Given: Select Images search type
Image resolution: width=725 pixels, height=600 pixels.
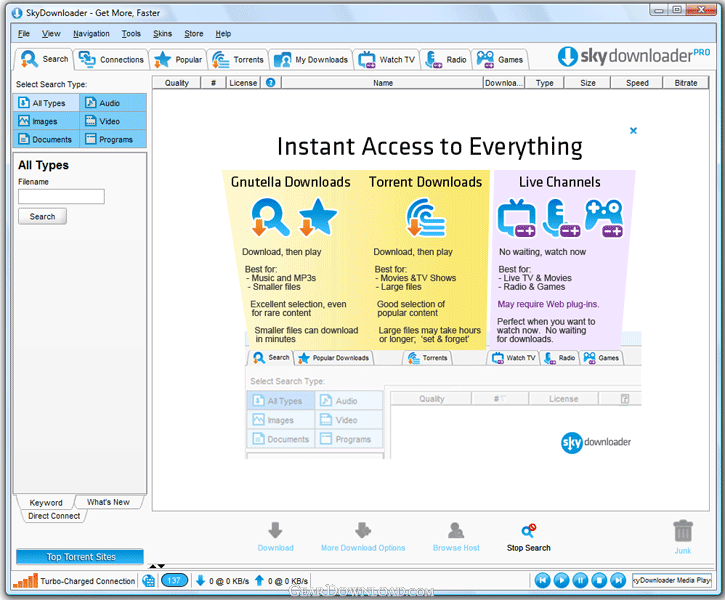Looking at the screenshot, I should click(x=46, y=121).
